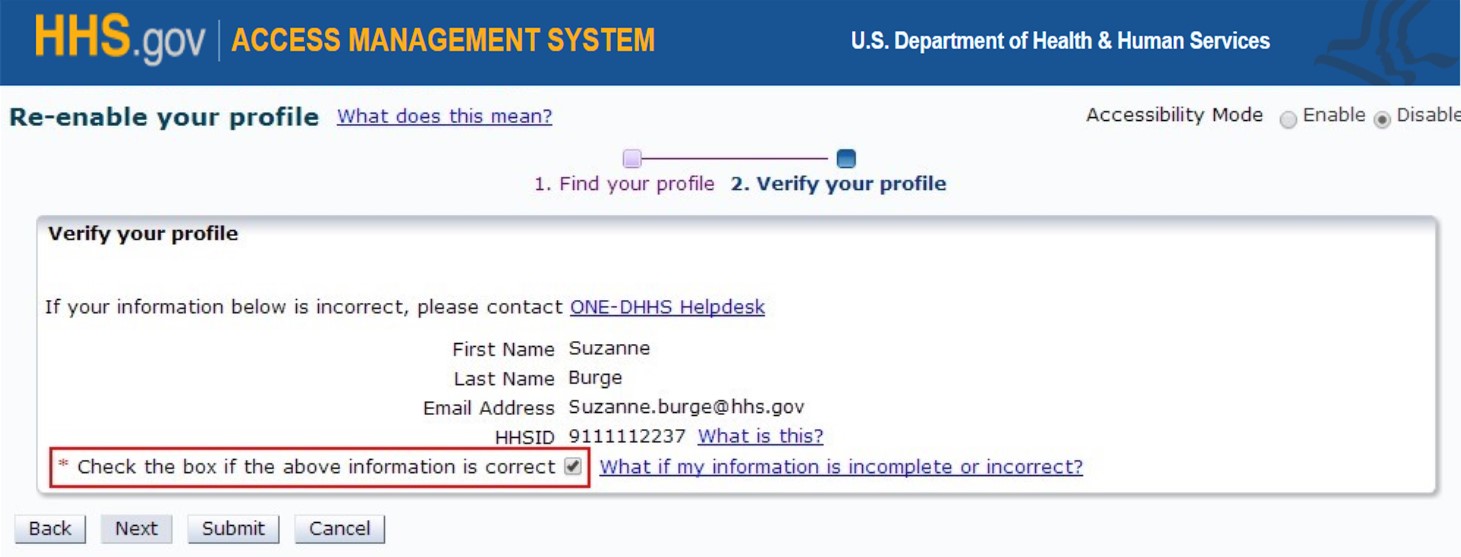Open "What does this mean?" link
The image size is (1461, 557).
tap(444, 116)
